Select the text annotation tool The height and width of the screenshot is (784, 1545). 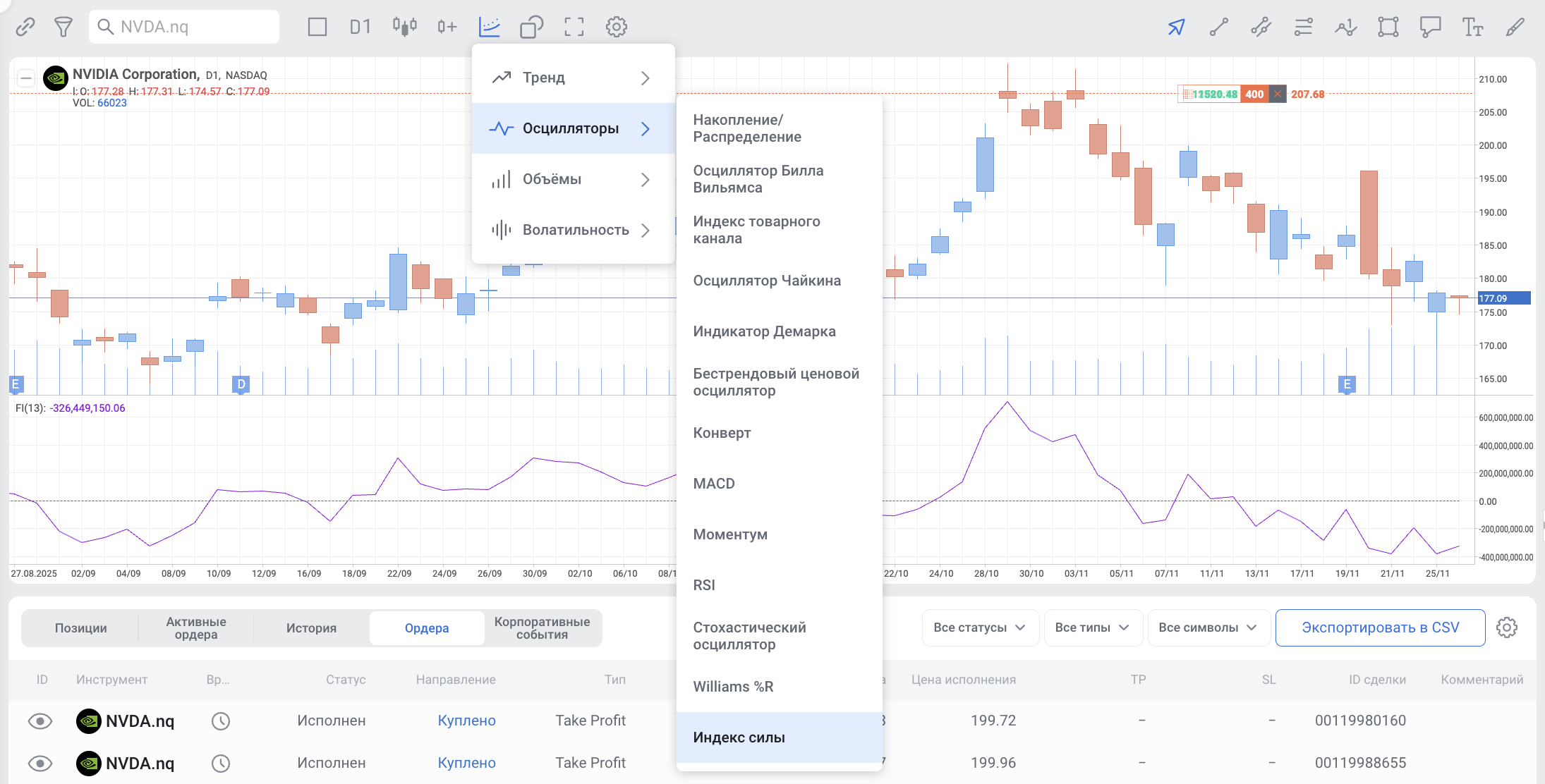point(1472,27)
